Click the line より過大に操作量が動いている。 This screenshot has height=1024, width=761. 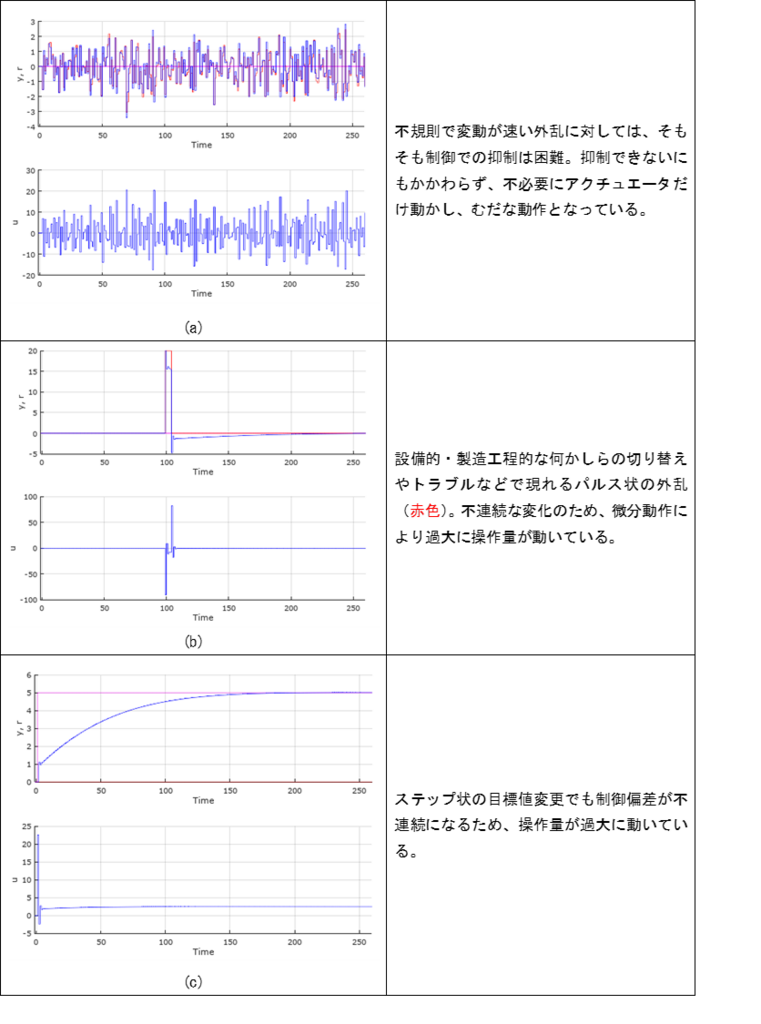pos(506,537)
